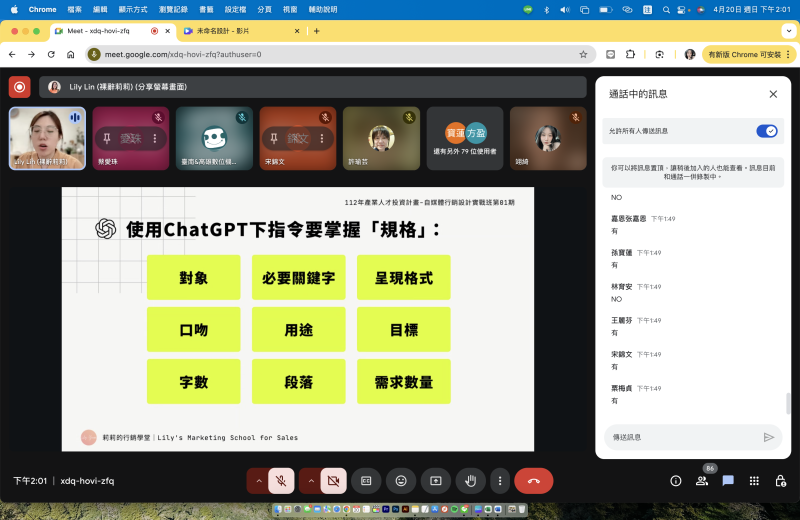
Task: Open Spotlight search in menu bar
Action: pyautogui.click(x=666, y=10)
